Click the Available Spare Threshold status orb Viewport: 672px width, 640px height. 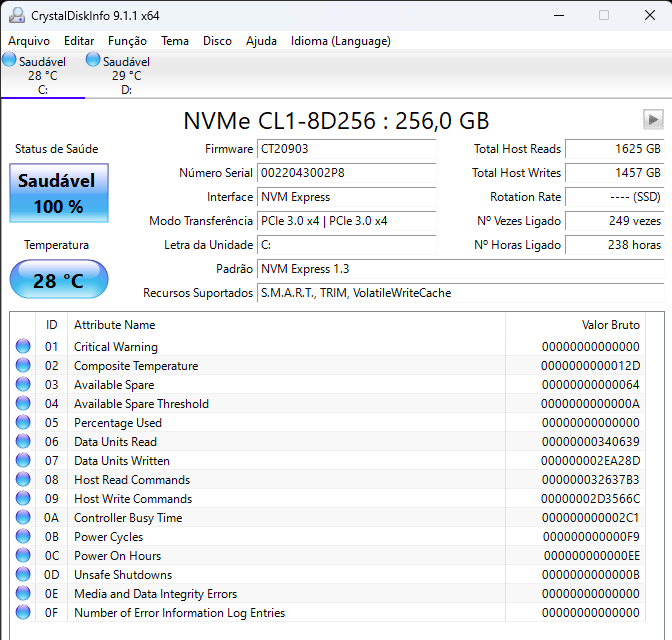(x=23, y=403)
